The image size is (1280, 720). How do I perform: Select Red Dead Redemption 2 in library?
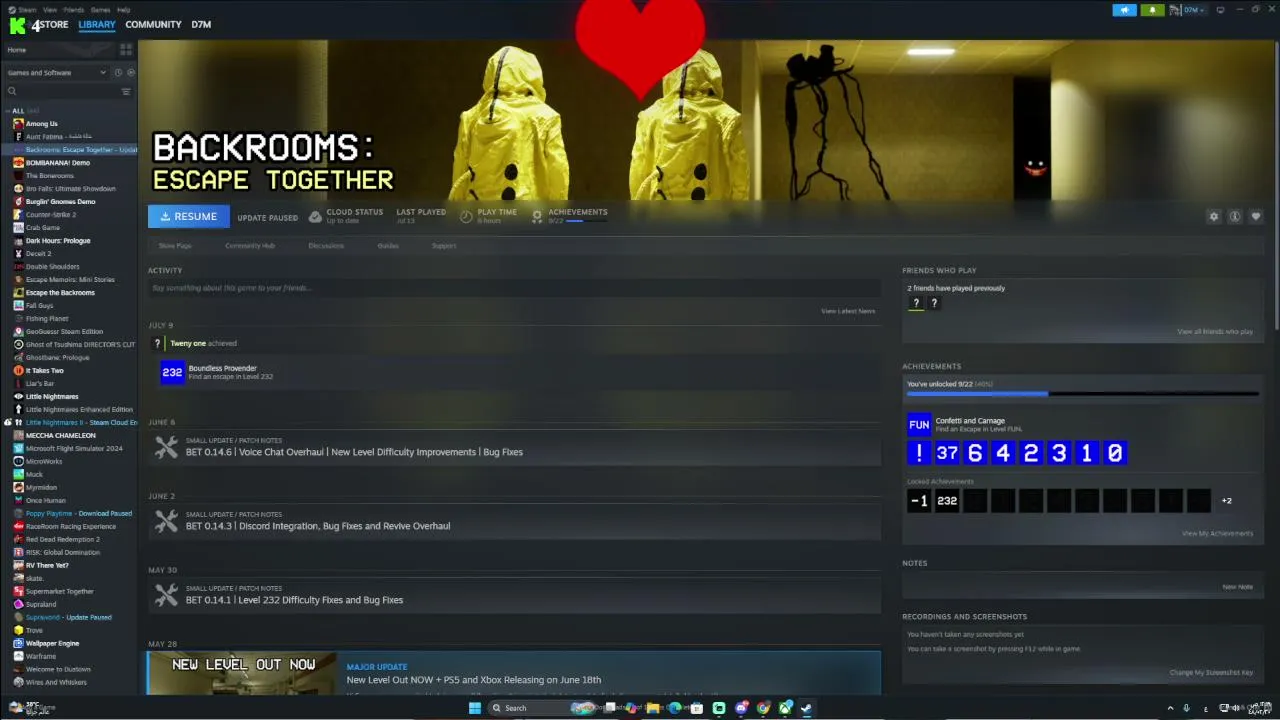pyautogui.click(x=63, y=540)
